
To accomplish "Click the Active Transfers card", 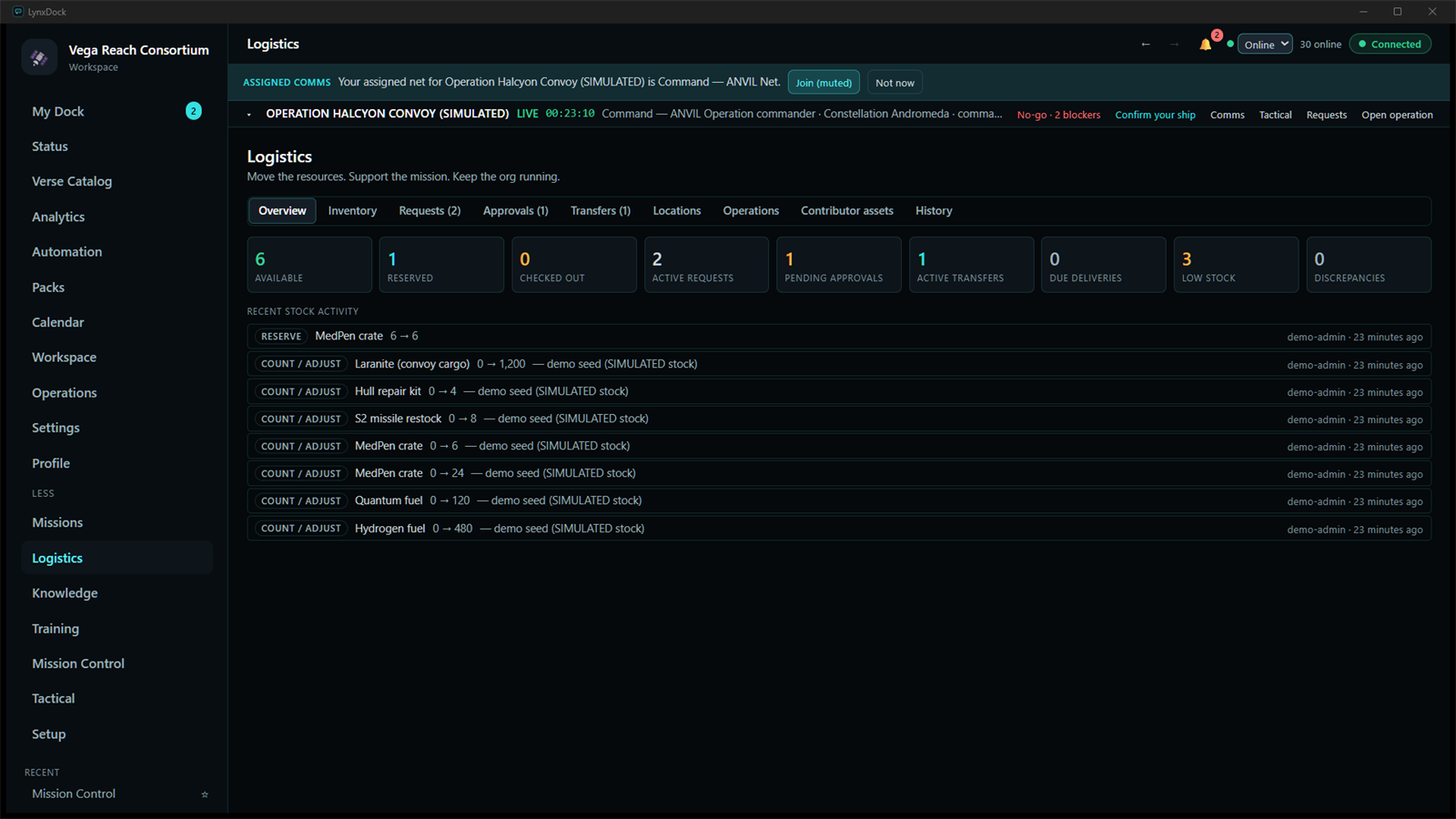I will point(971,265).
